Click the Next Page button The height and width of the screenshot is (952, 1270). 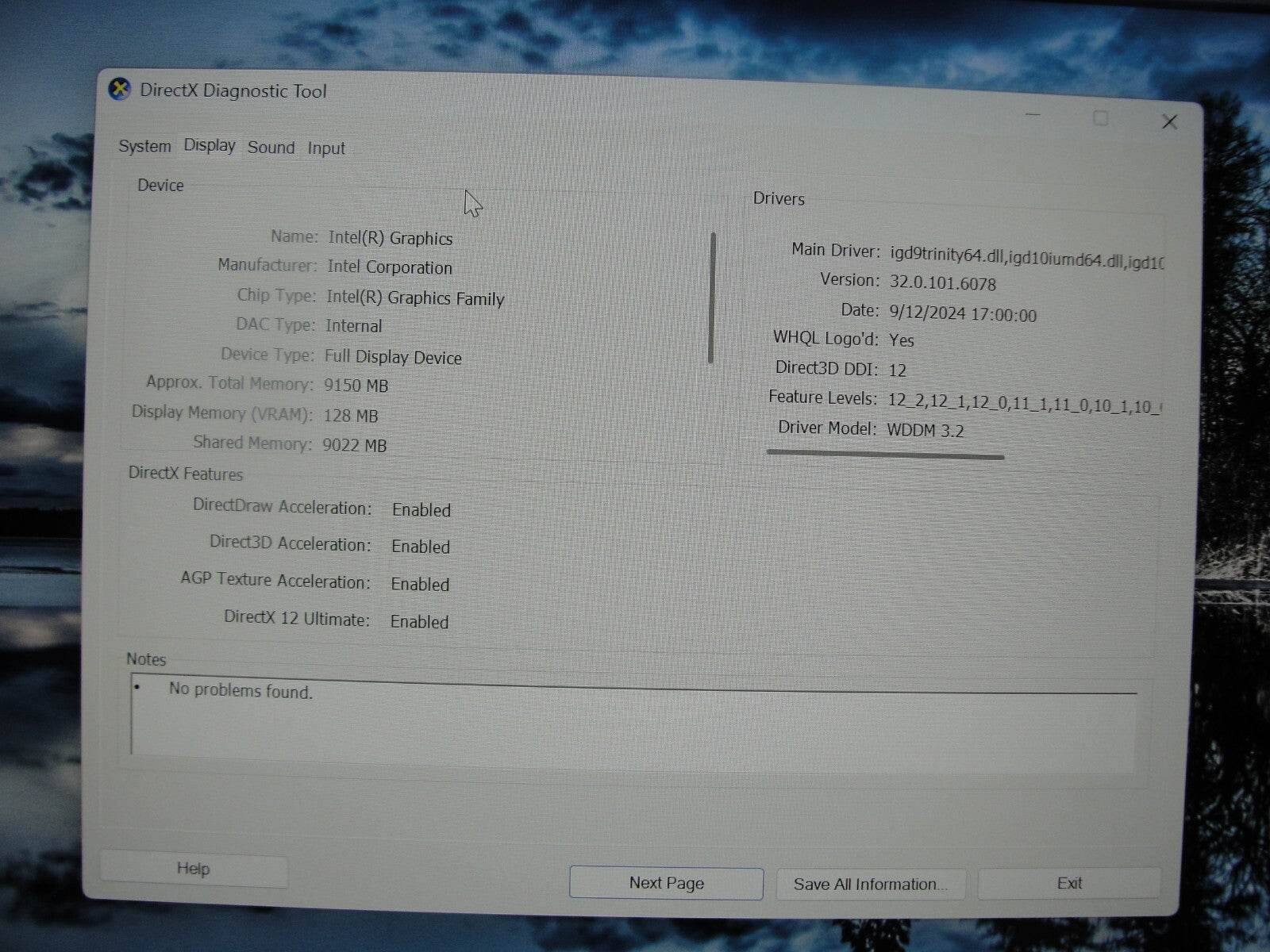click(x=665, y=882)
